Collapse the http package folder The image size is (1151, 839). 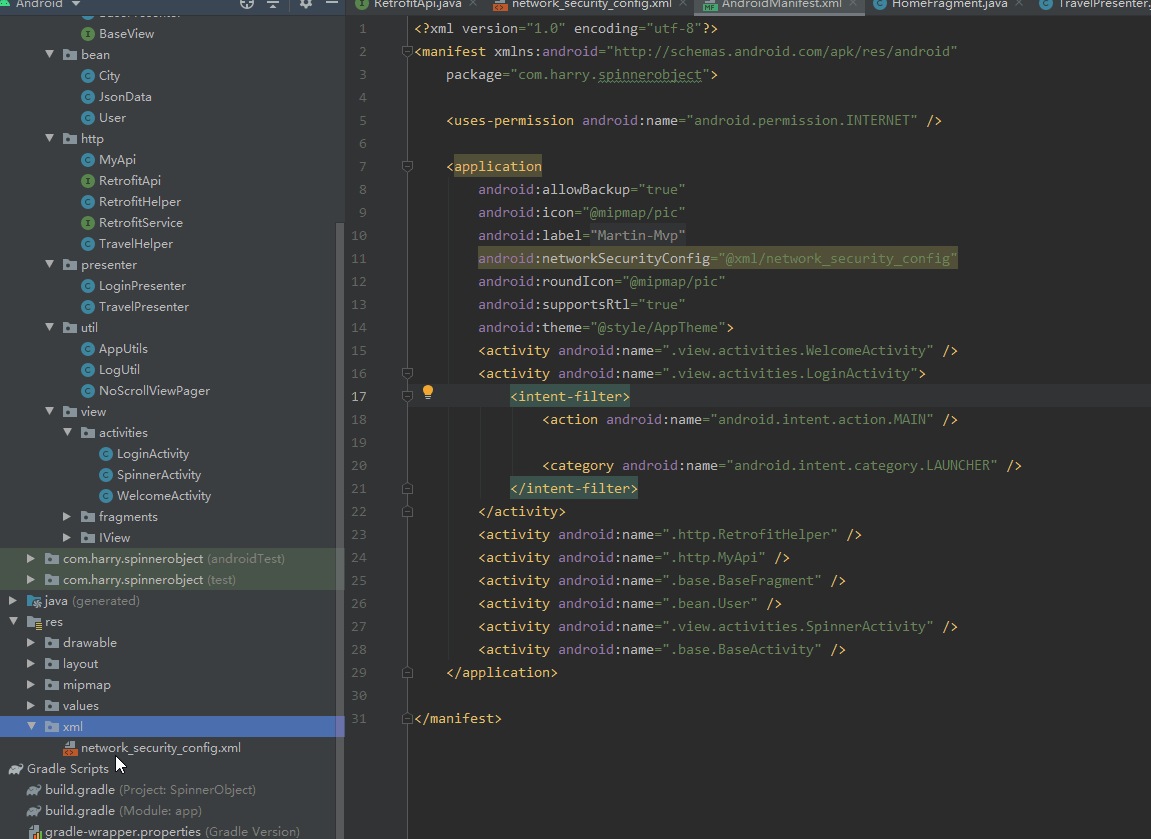tap(50, 138)
